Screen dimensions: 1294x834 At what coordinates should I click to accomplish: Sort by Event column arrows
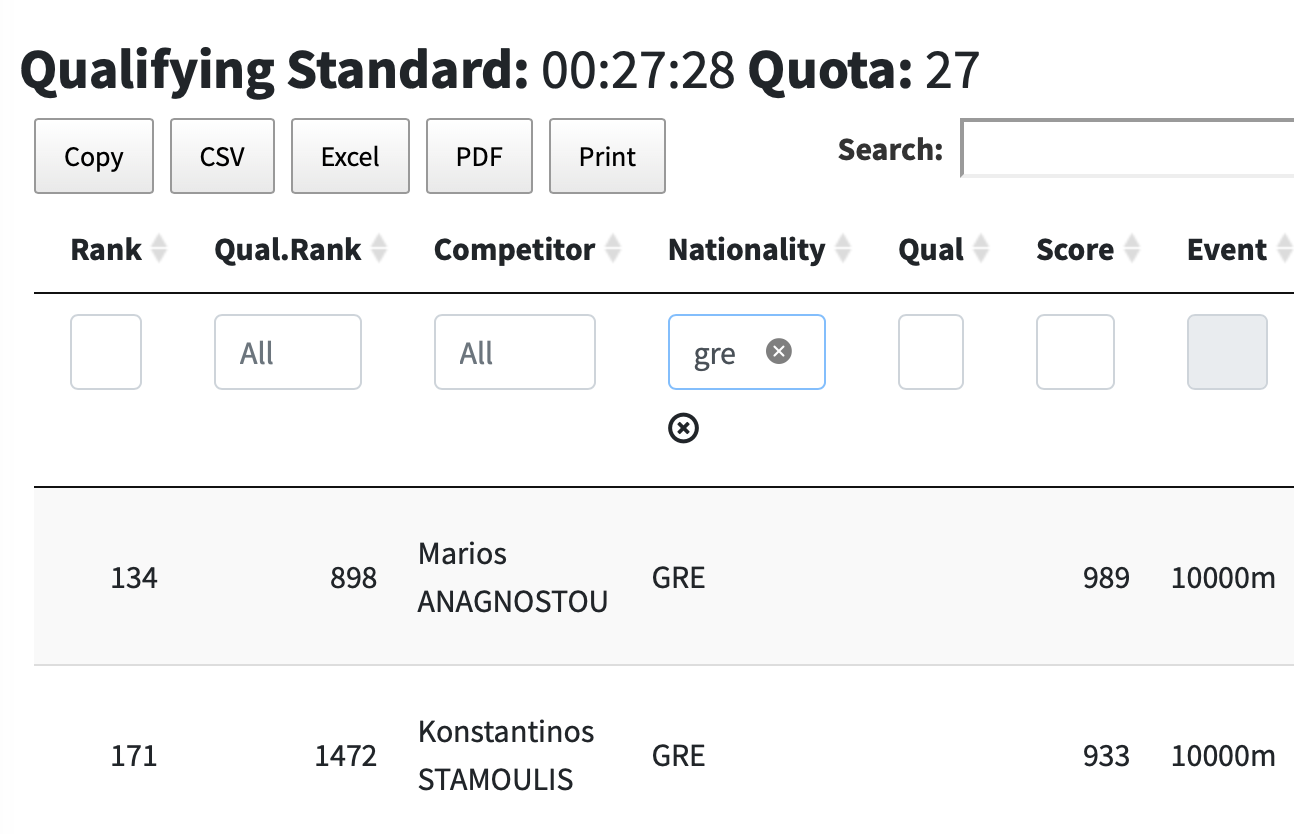[1284, 250]
